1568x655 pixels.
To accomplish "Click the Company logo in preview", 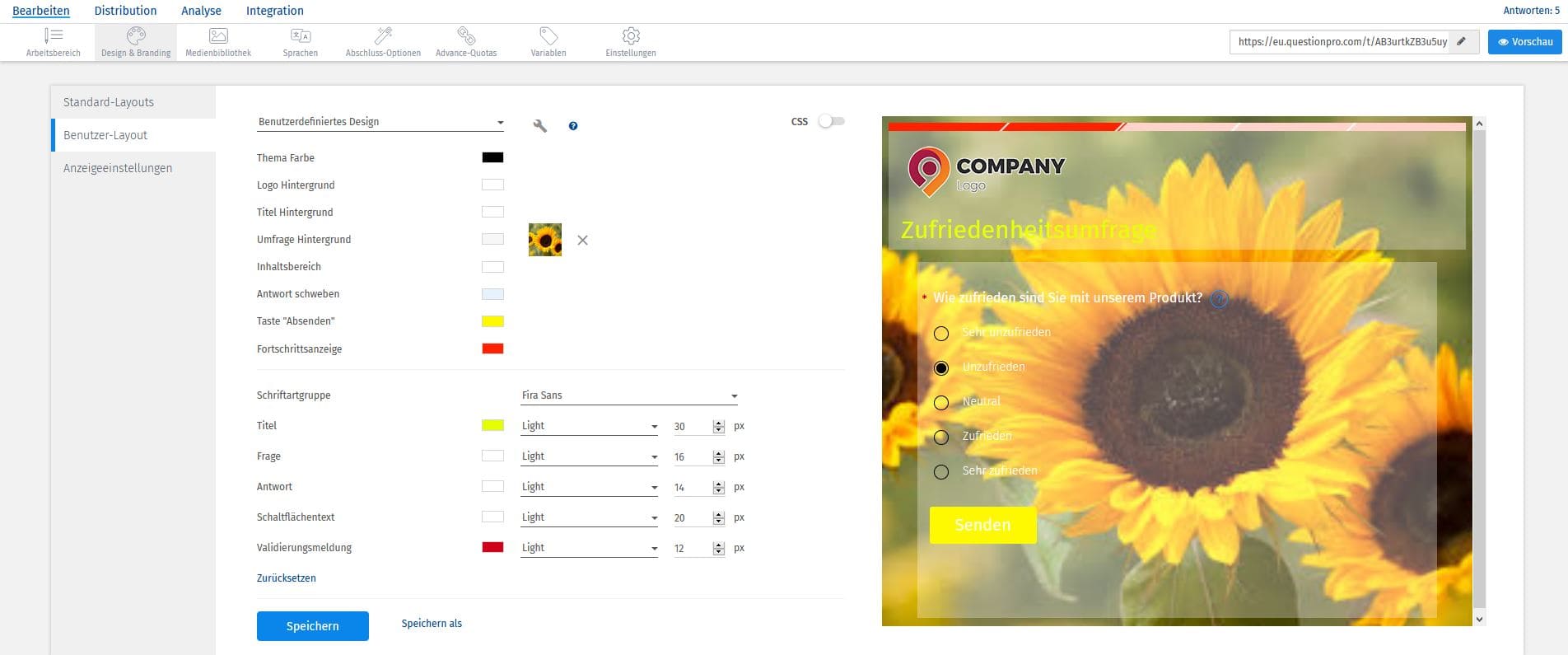I will pos(987,172).
